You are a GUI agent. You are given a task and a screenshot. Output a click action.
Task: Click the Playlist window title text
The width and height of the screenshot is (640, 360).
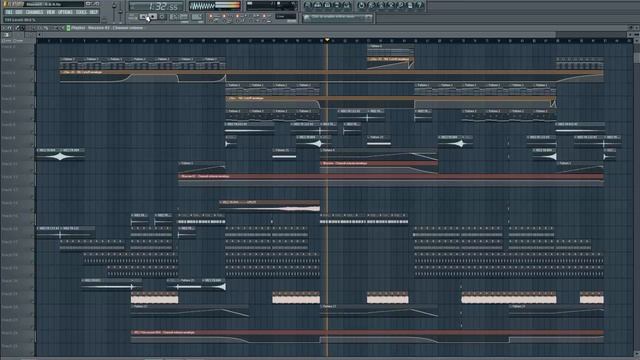[107, 28]
